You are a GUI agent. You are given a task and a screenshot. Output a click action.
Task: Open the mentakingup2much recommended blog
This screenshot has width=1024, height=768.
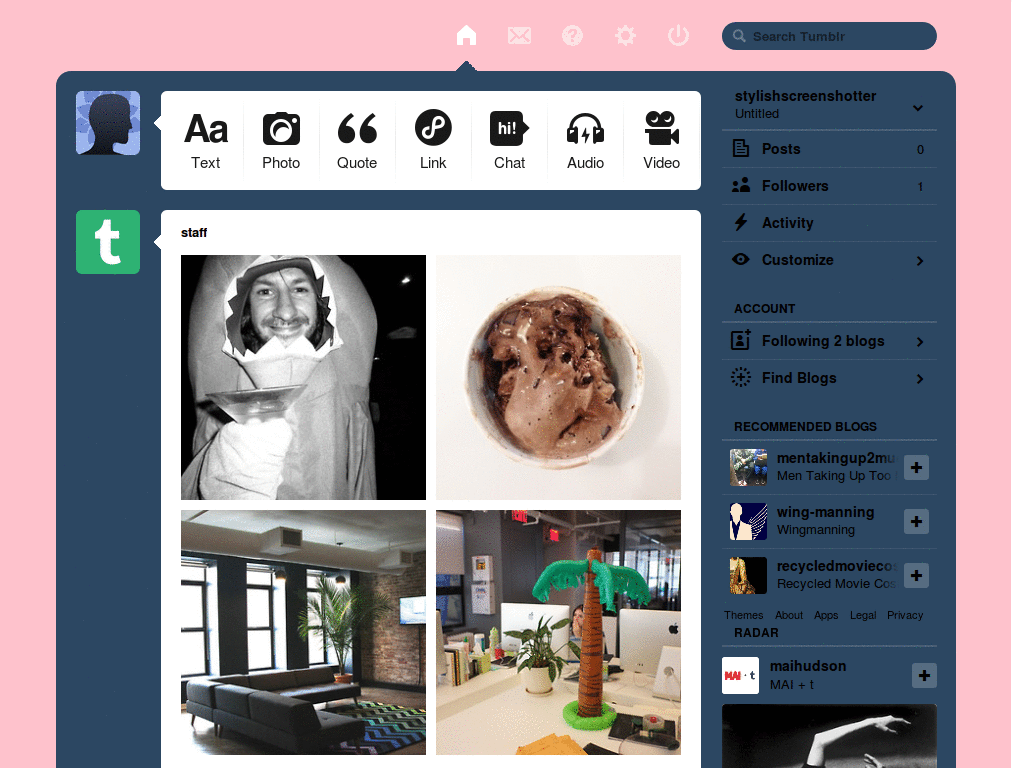point(835,458)
